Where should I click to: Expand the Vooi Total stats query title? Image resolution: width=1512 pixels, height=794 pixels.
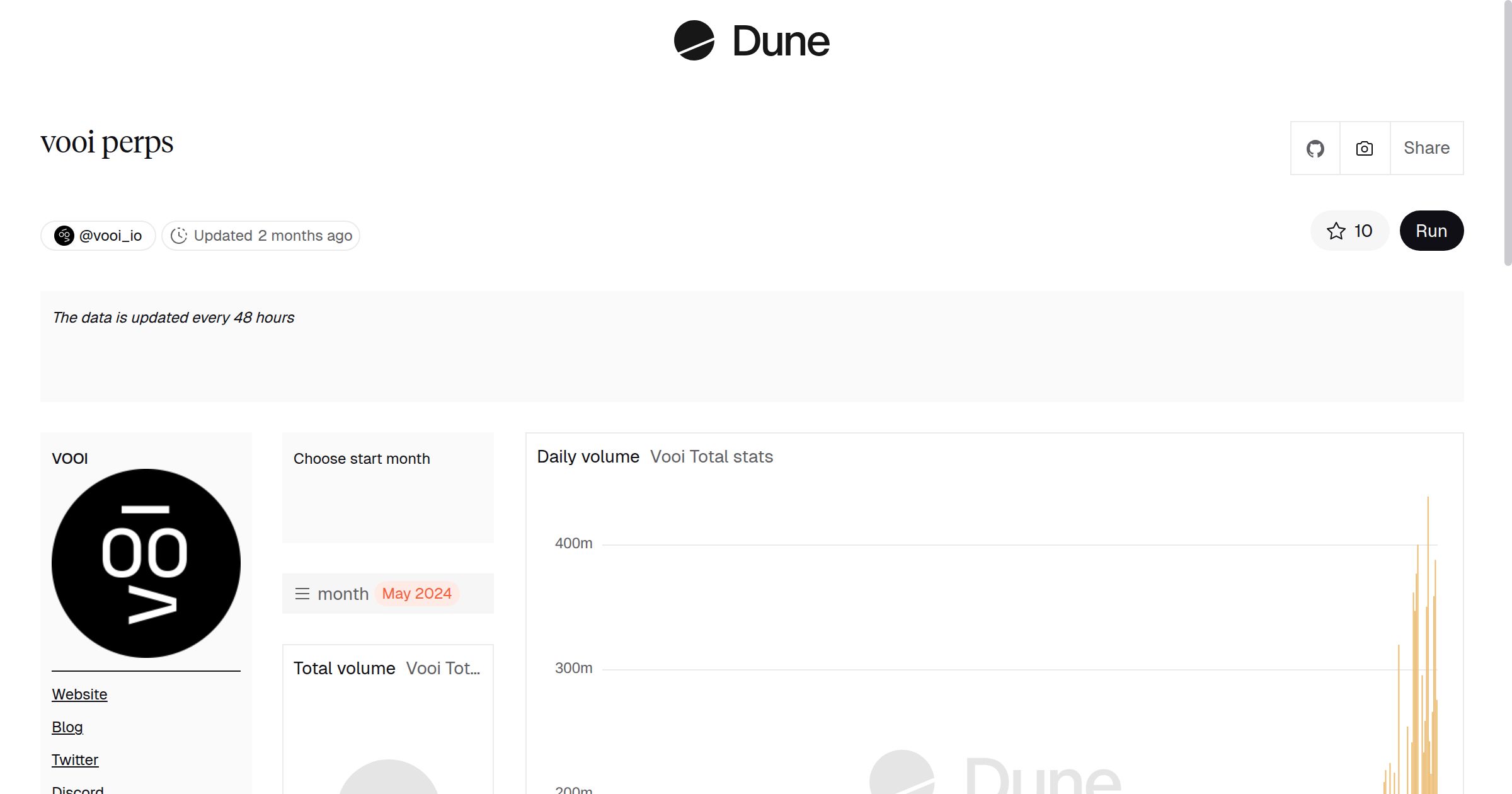[x=712, y=457]
